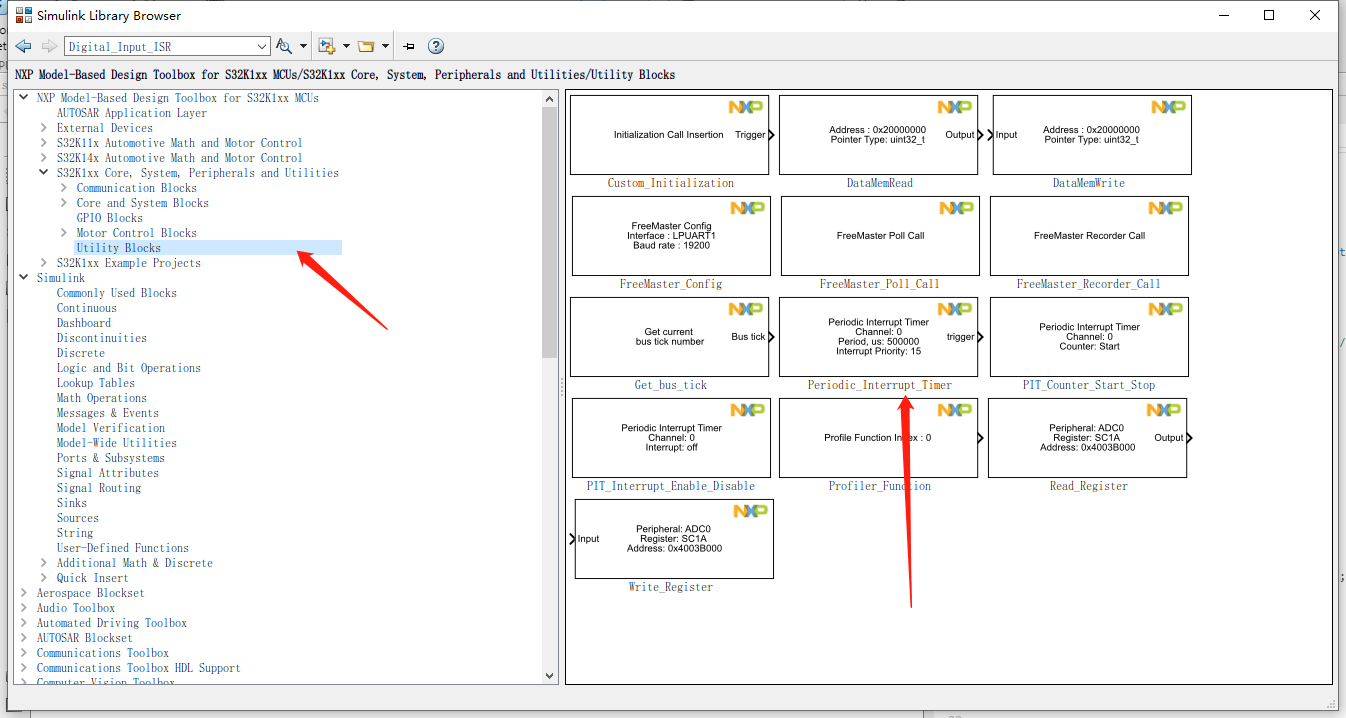Click the new model icon
The image size is (1346, 718).
tap(326, 46)
